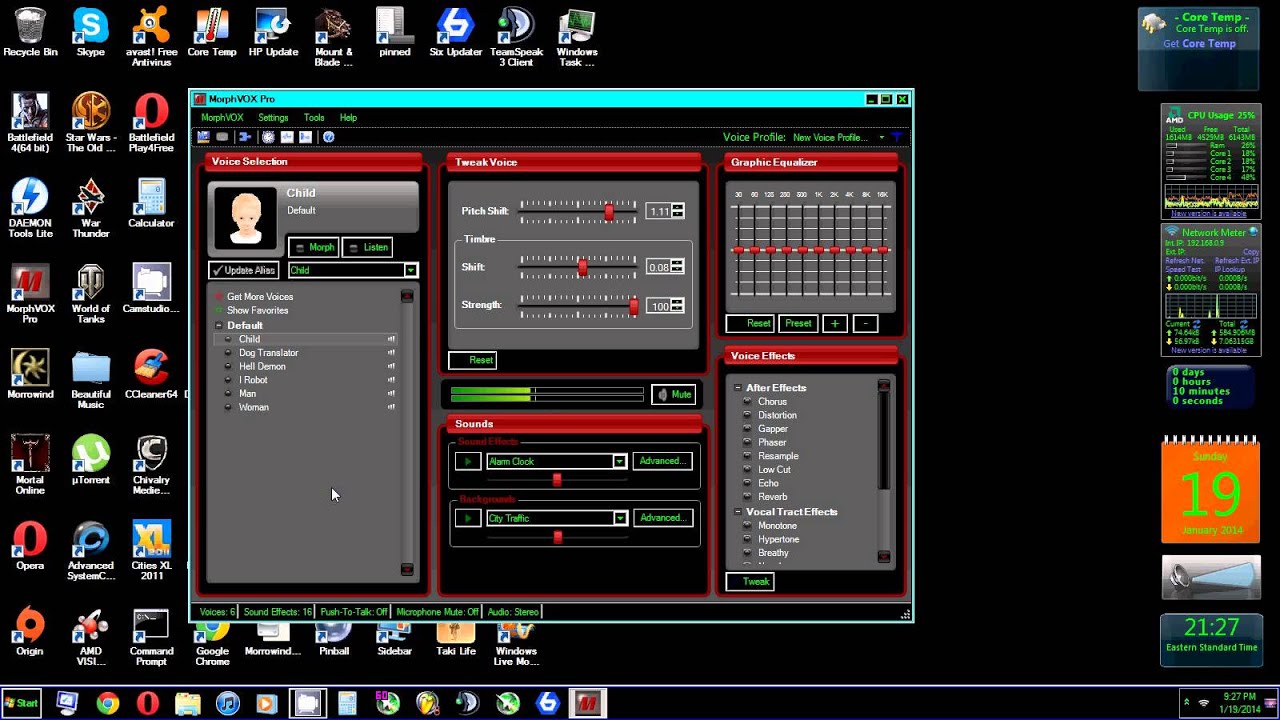
Task: Click the Pitch Shift value stepper arrows
Action: (x=678, y=211)
